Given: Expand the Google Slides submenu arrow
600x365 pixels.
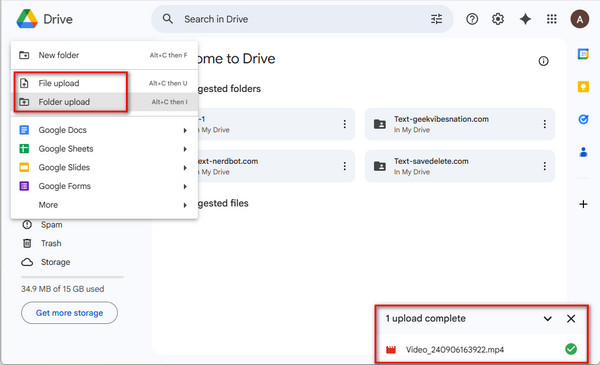Looking at the screenshot, I should pos(185,168).
